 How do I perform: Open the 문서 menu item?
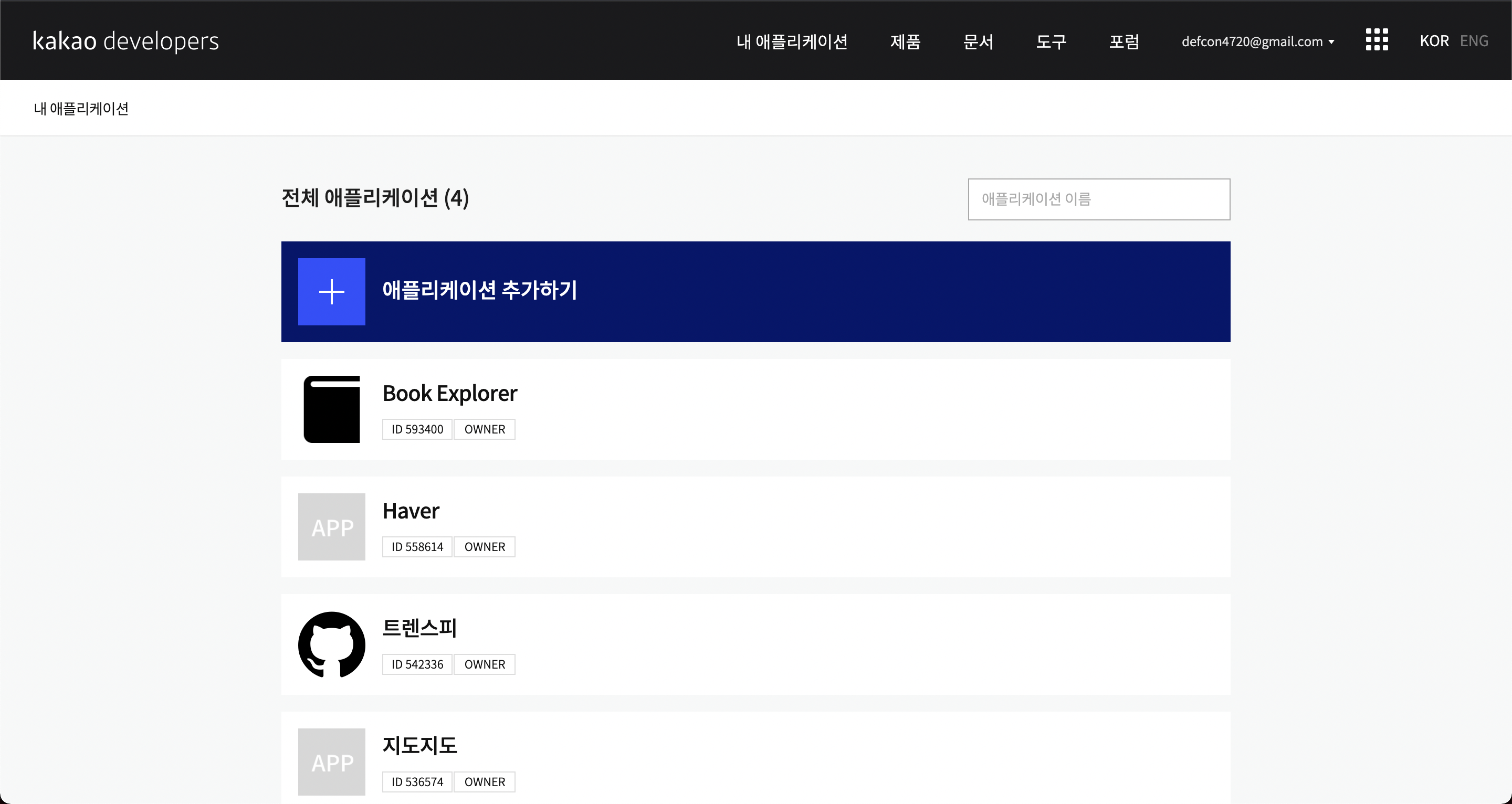pyautogui.click(x=978, y=41)
